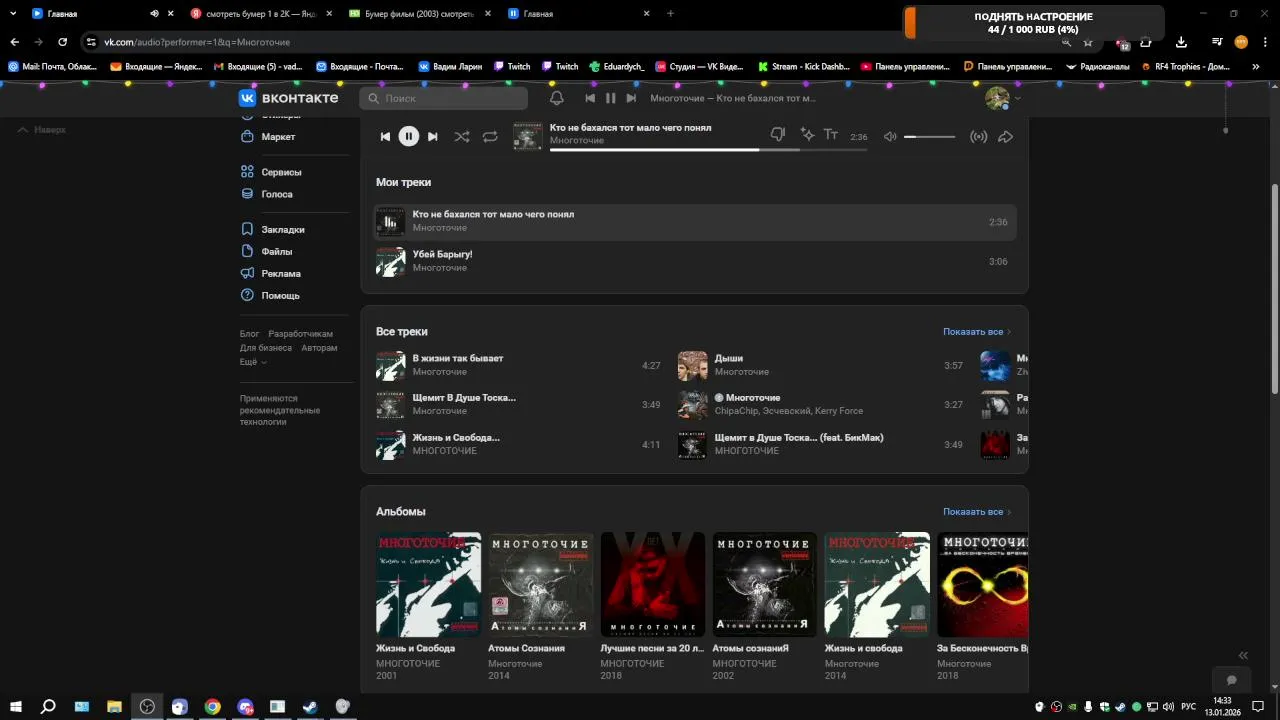Play the track Жизнь и Свобода
Viewport: 1280px width, 720px height.
click(518, 444)
